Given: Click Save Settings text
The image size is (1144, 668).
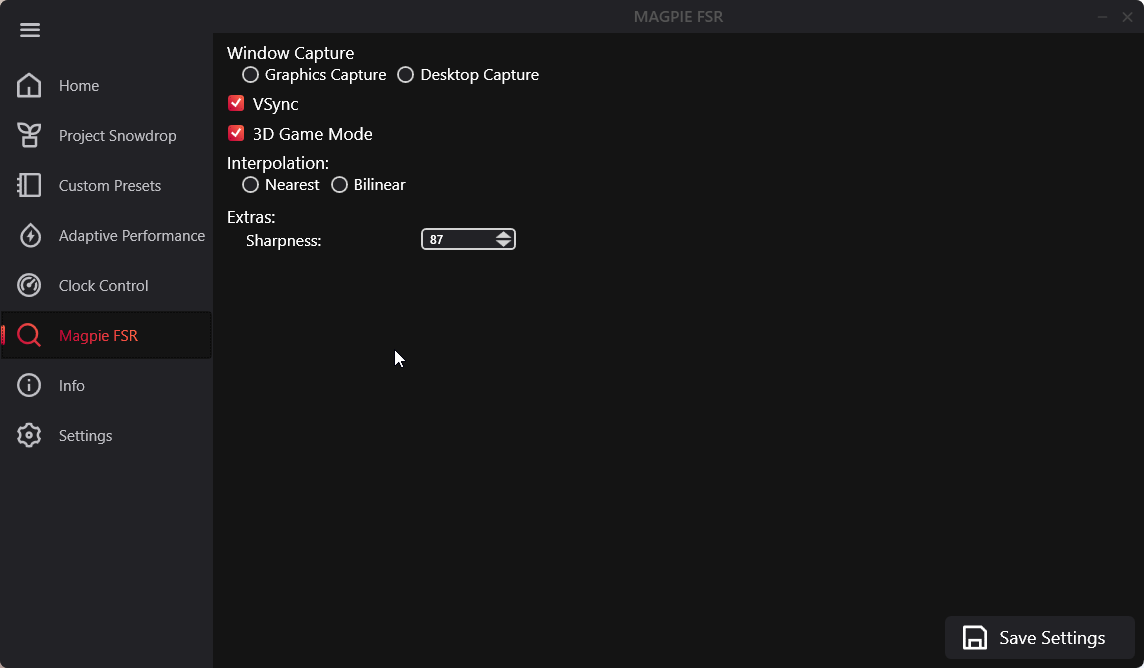Looking at the screenshot, I should pyautogui.click(x=1052, y=637).
